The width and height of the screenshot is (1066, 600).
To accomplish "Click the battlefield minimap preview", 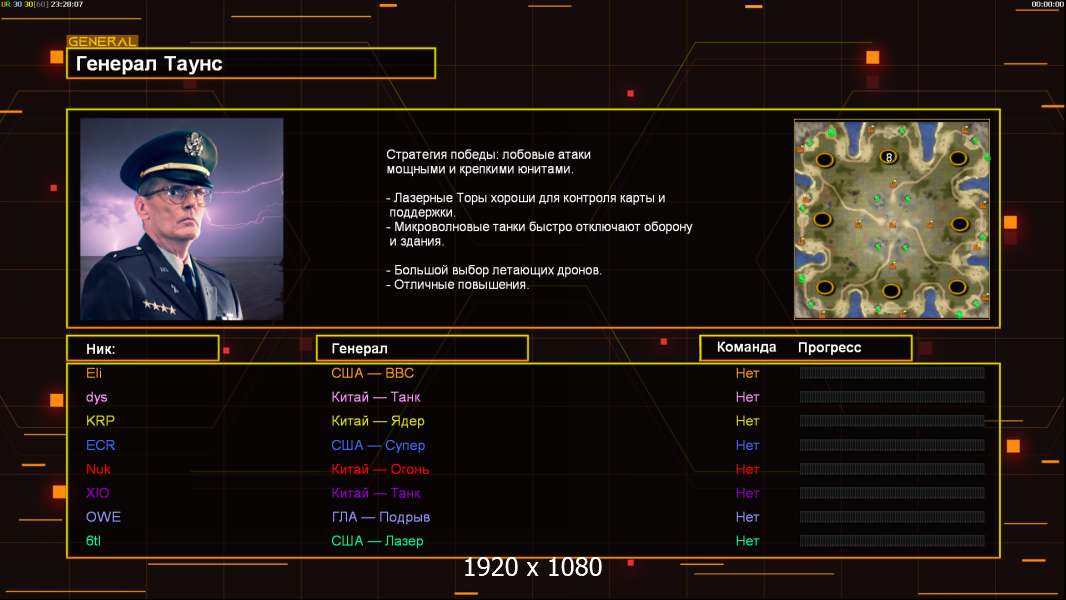I will [x=891, y=219].
